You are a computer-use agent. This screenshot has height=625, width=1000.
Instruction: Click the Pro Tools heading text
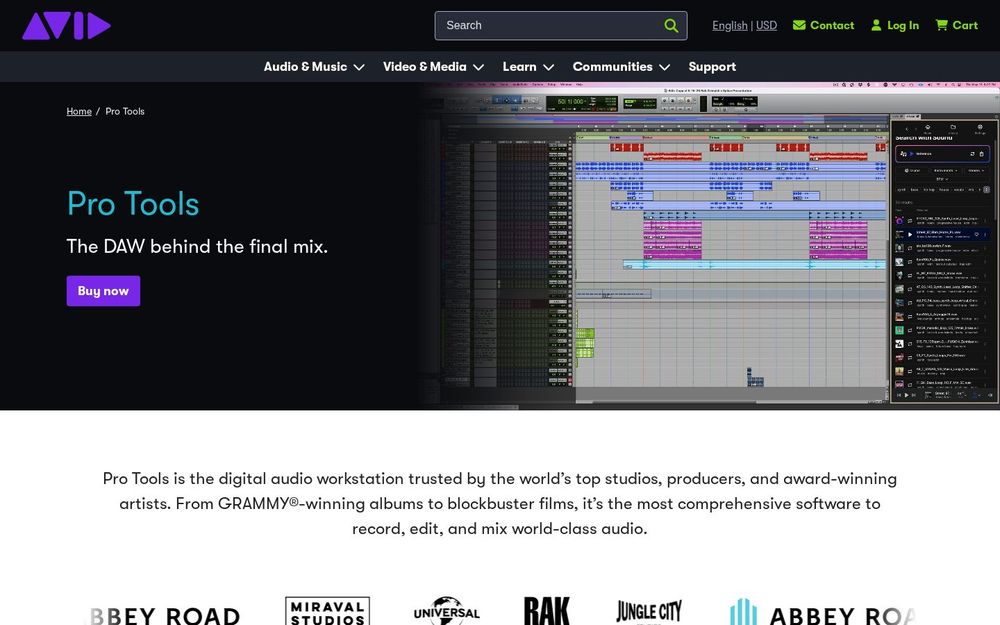point(133,204)
